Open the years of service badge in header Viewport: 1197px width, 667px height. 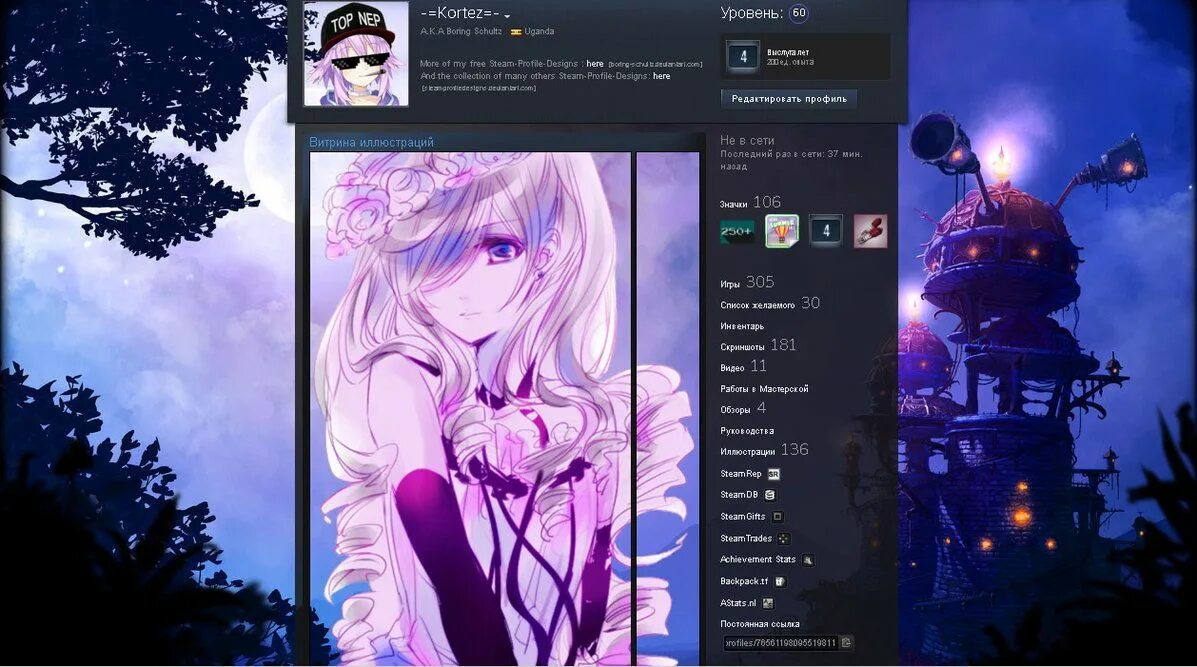[743, 56]
